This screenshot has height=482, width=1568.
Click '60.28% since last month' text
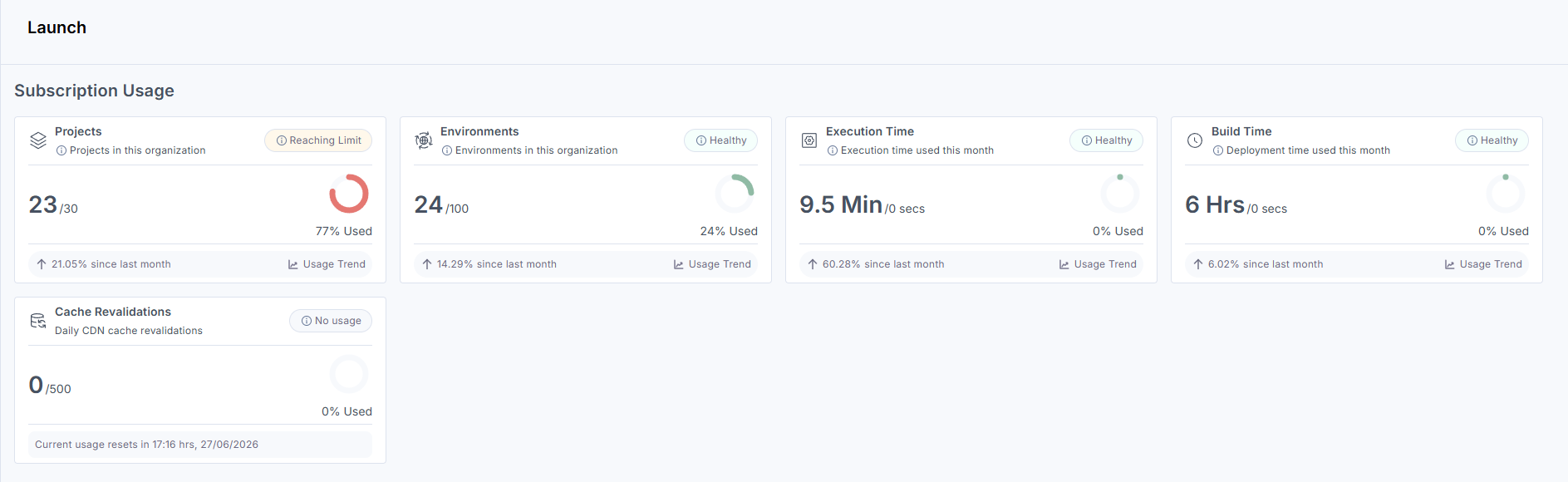click(x=883, y=264)
